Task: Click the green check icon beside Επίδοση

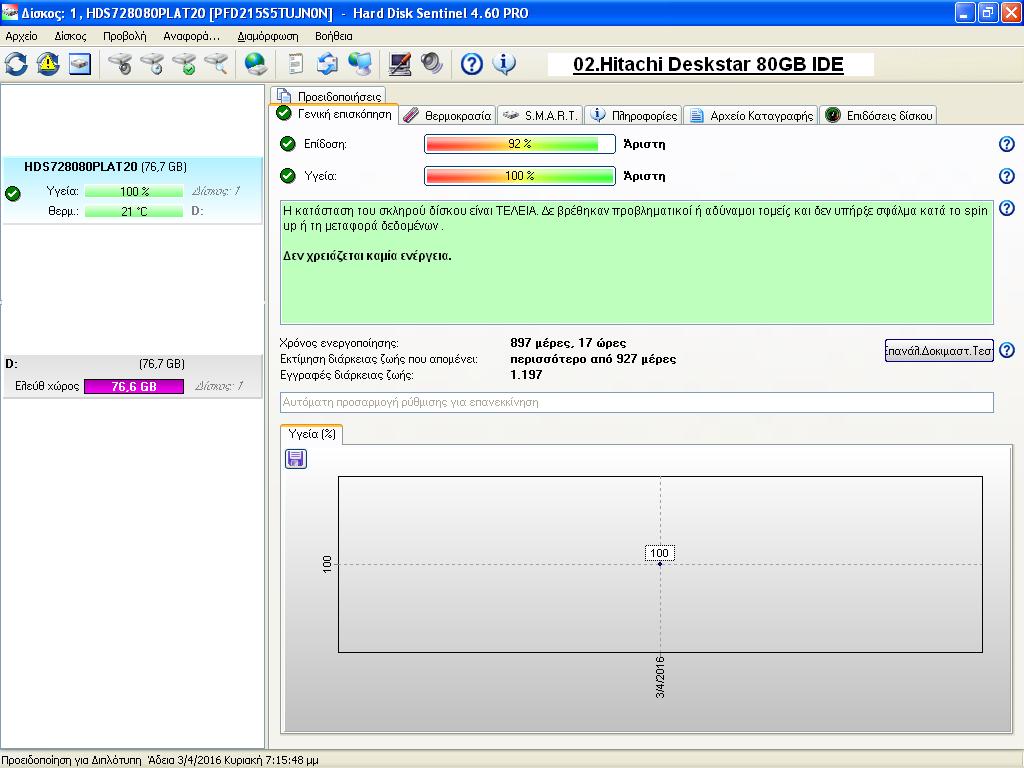Action: point(287,144)
